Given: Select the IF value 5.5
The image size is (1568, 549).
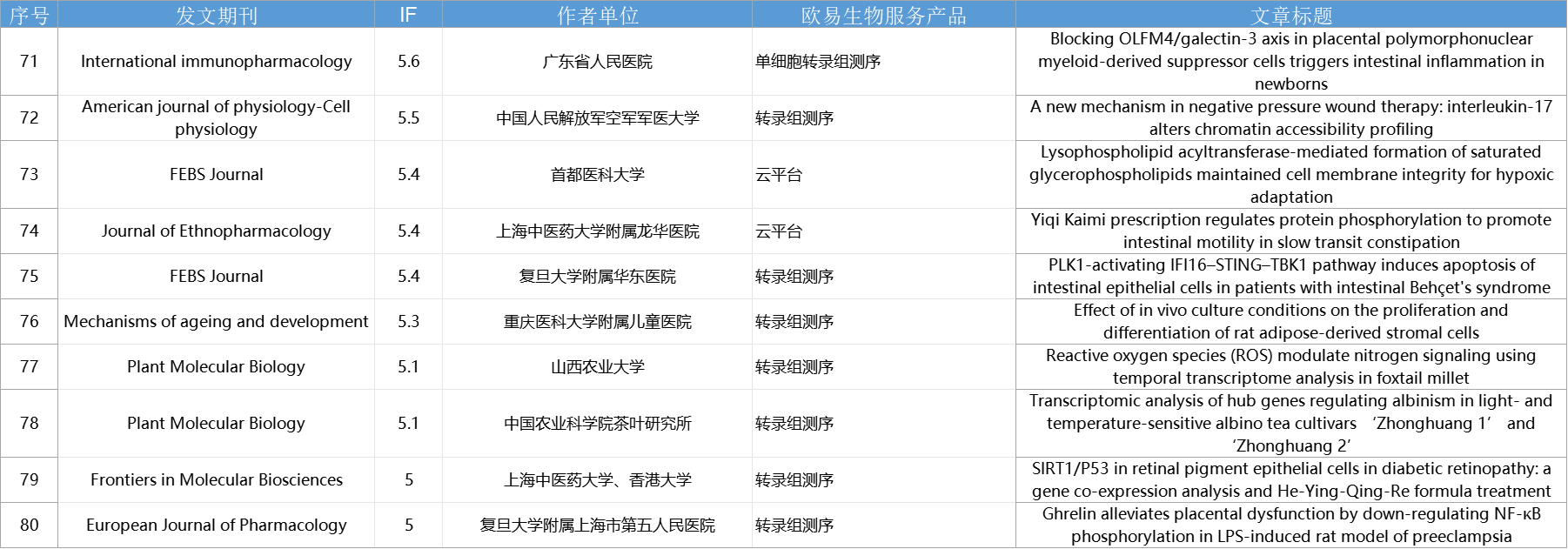Looking at the screenshot, I should [x=408, y=118].
